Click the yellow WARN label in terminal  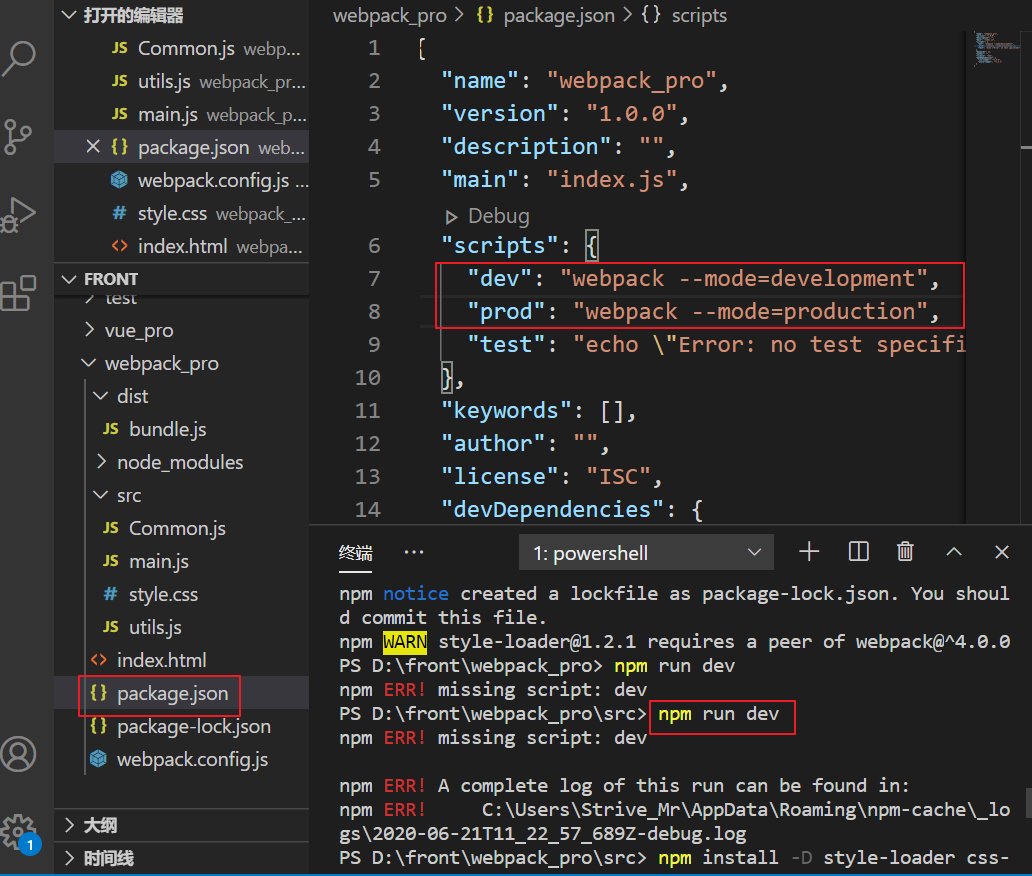tap(405, 642)
